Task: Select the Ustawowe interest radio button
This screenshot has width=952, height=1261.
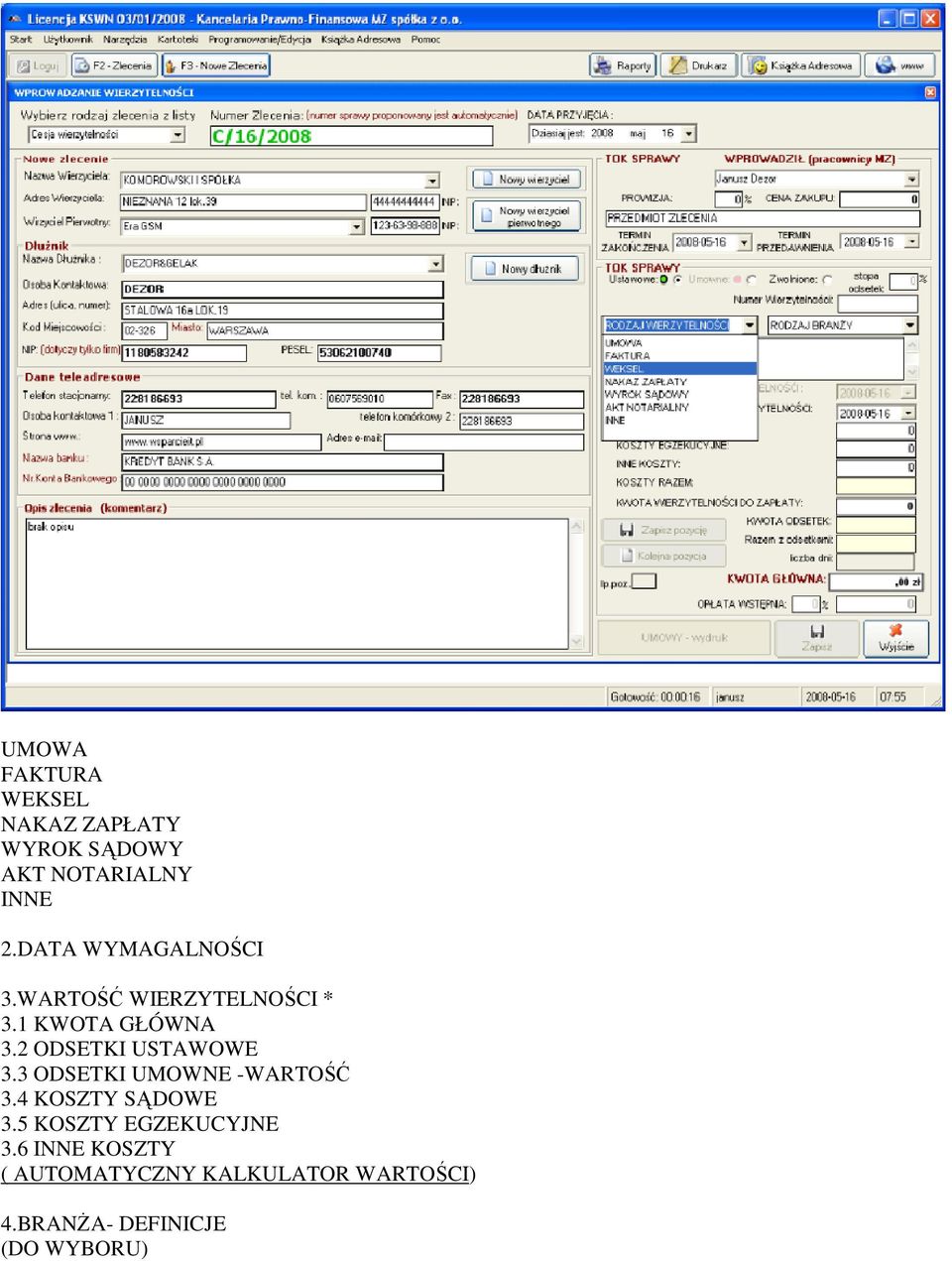Action: [677, 280]
